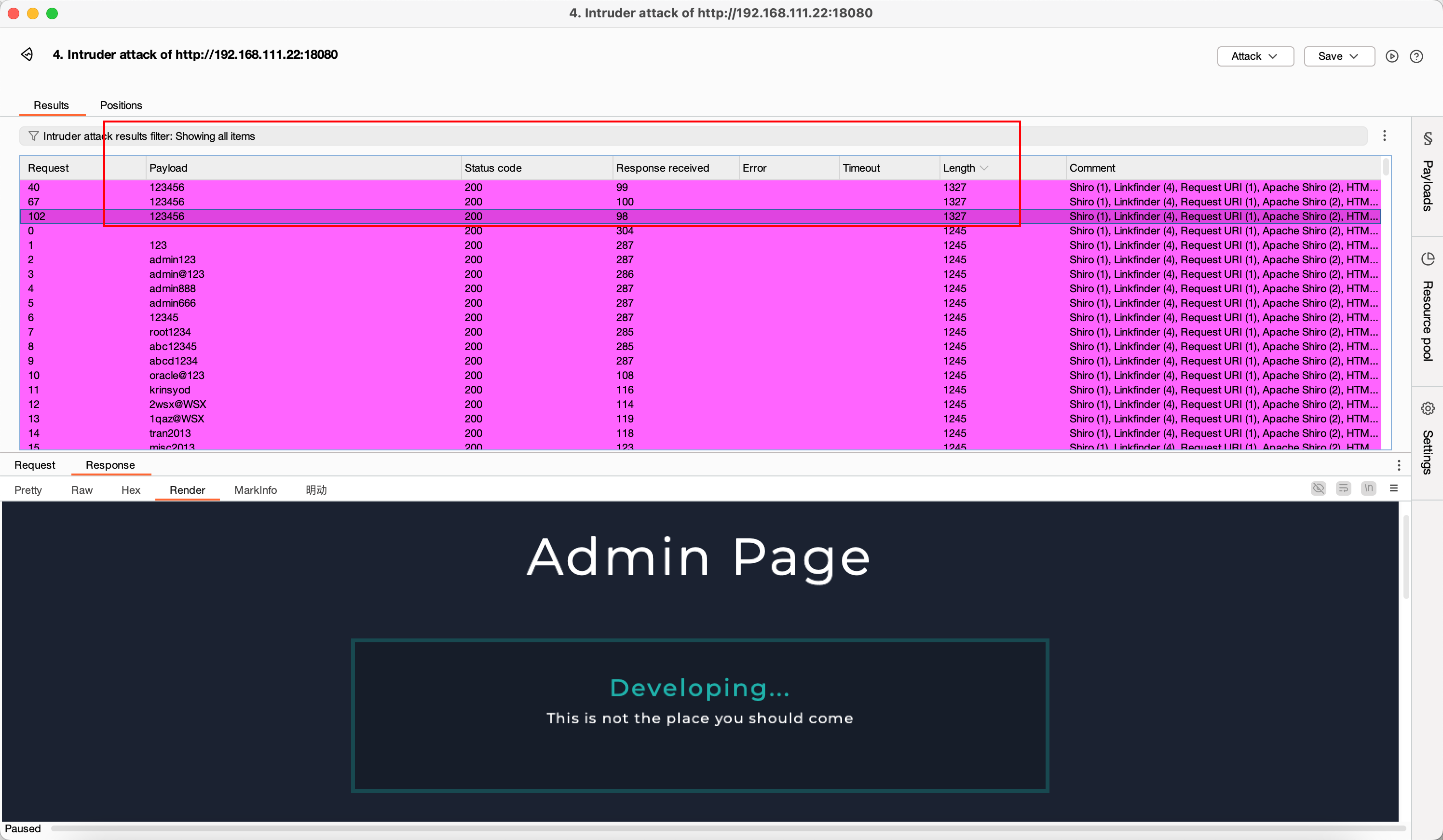Open response viewer hamburger menu
This screenshot has height=840, width=1443.
pos(1394,488)
